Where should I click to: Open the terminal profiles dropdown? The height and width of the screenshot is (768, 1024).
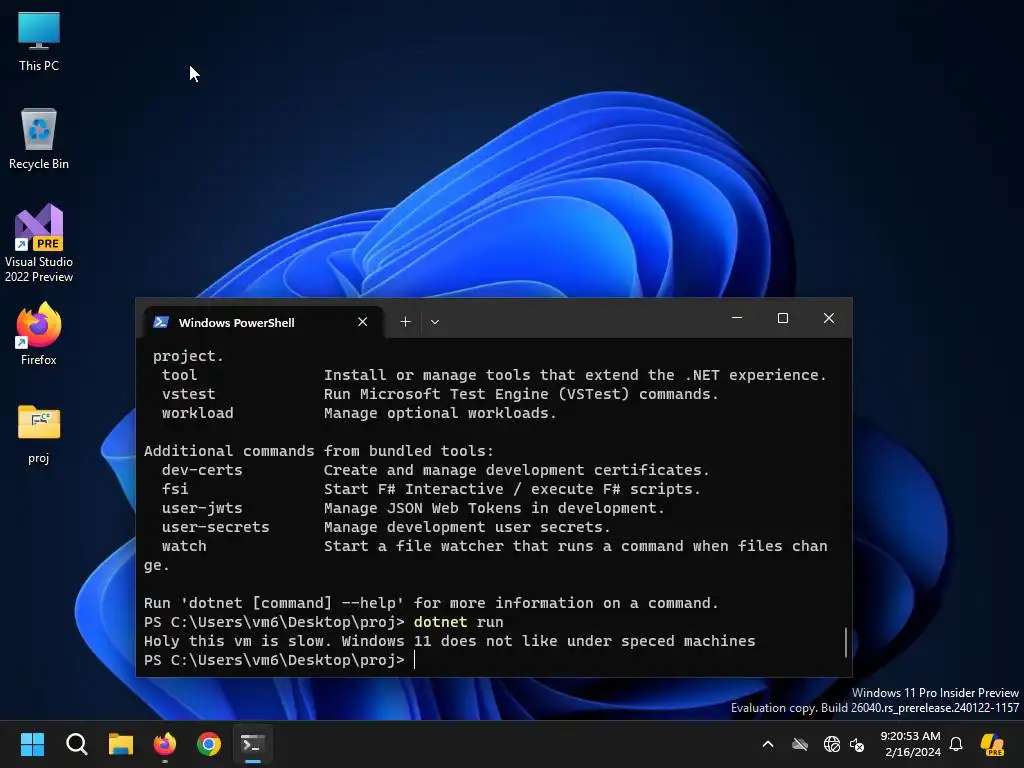(x=435, y=322)
